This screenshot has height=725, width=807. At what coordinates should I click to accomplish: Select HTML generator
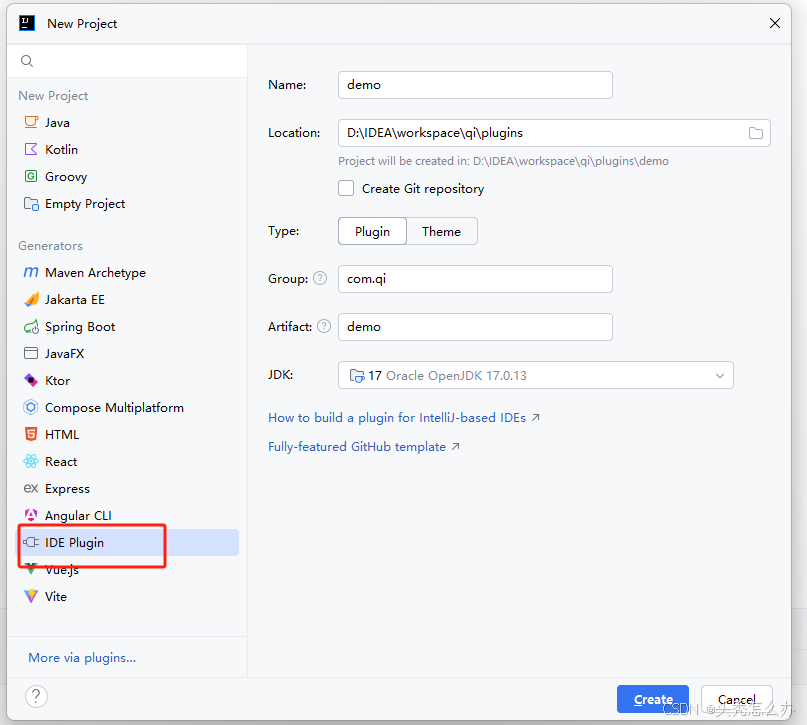coord(128,434)
